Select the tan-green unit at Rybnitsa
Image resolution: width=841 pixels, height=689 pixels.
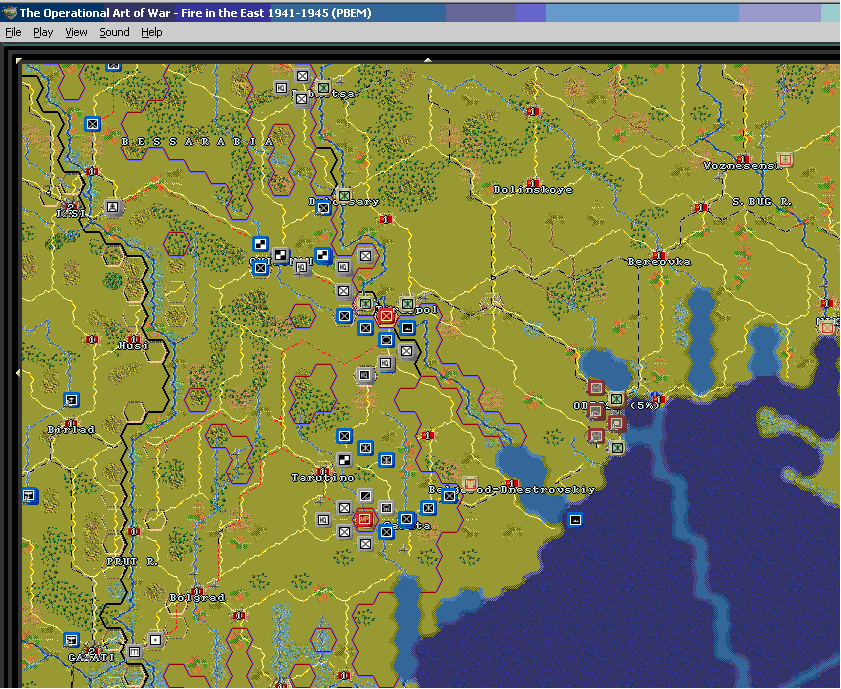coord(323,87)
